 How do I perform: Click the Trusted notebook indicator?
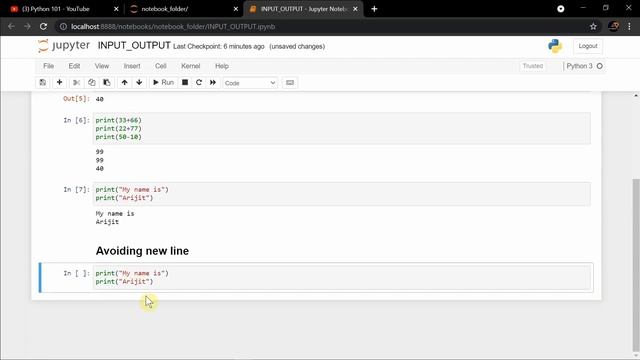533,66
